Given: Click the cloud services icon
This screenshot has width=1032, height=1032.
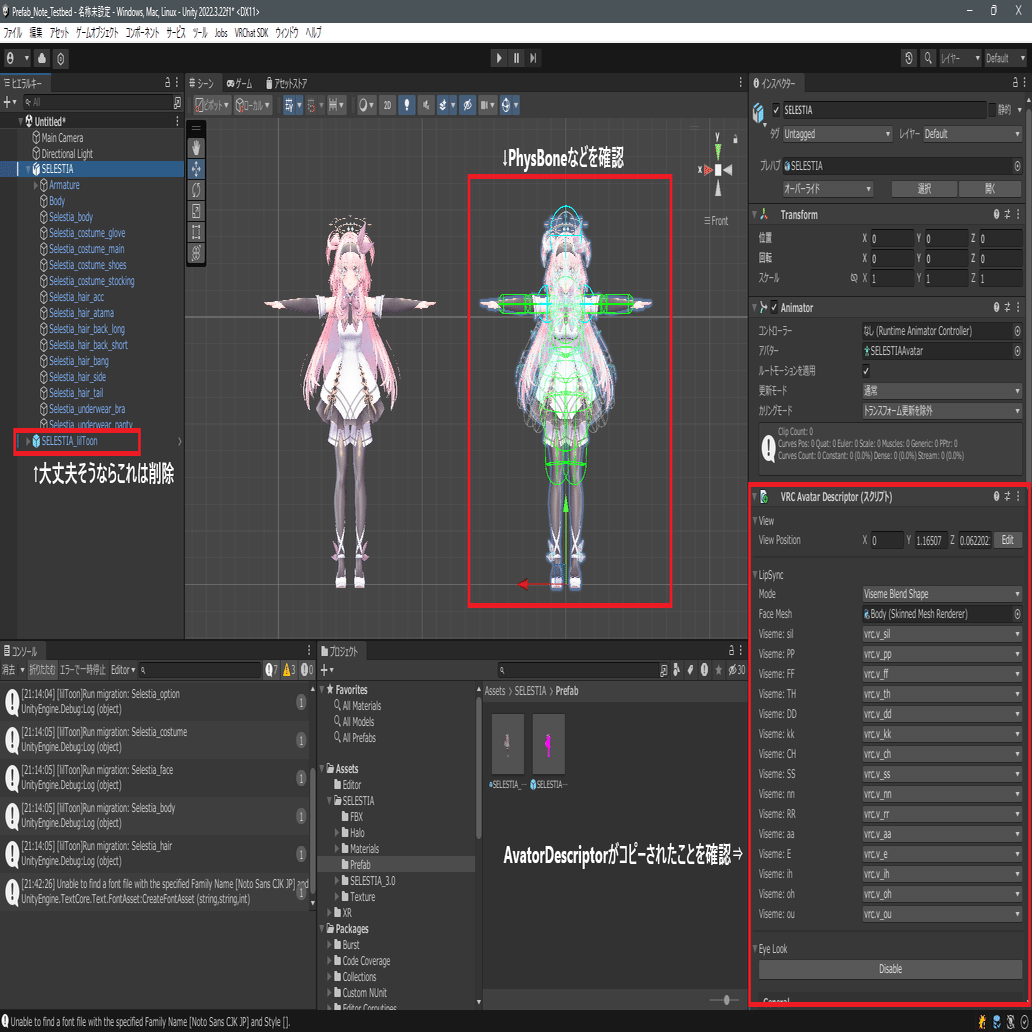Looking at the screenshot, I should [x=42, y=58].
